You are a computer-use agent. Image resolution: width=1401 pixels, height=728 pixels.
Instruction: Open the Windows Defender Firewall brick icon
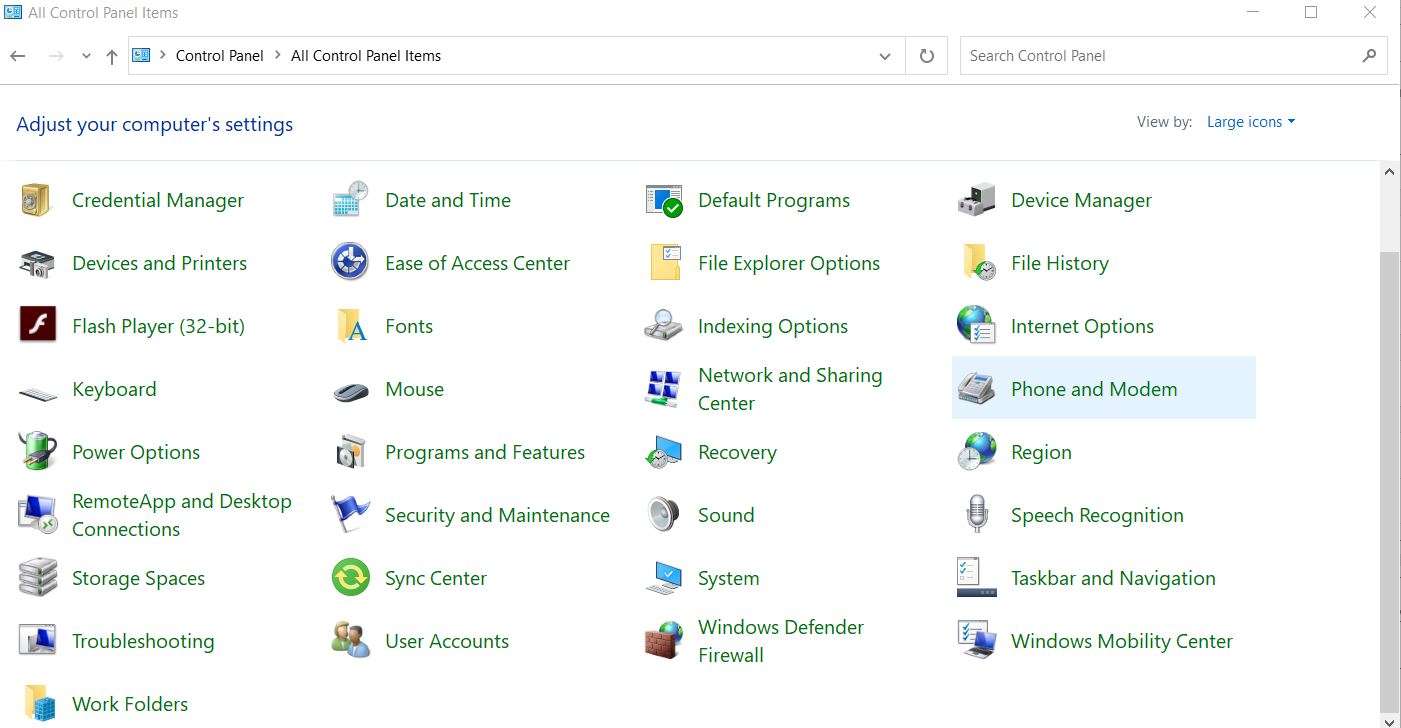[x=663, y=641]
